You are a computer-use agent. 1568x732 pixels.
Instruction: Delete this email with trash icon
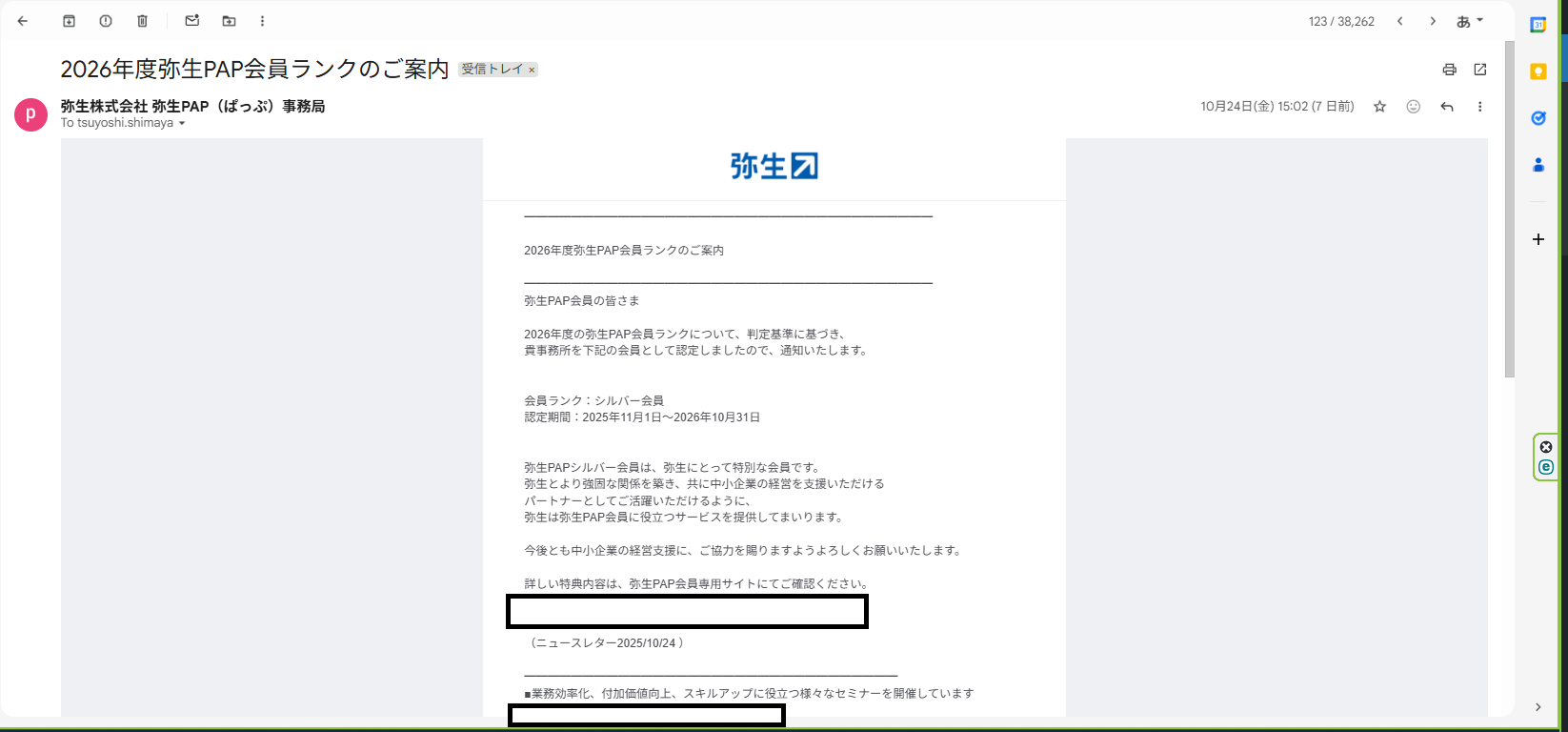[x=142, y=21]
